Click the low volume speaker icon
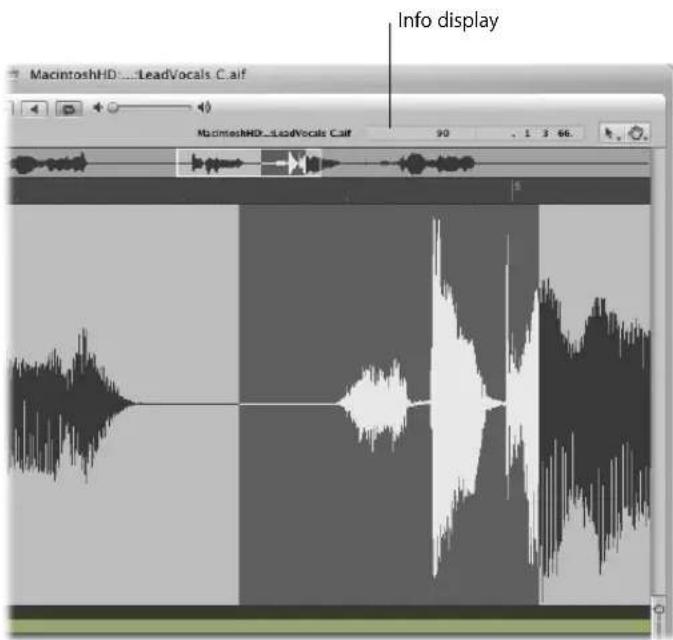 pos(98,107)
